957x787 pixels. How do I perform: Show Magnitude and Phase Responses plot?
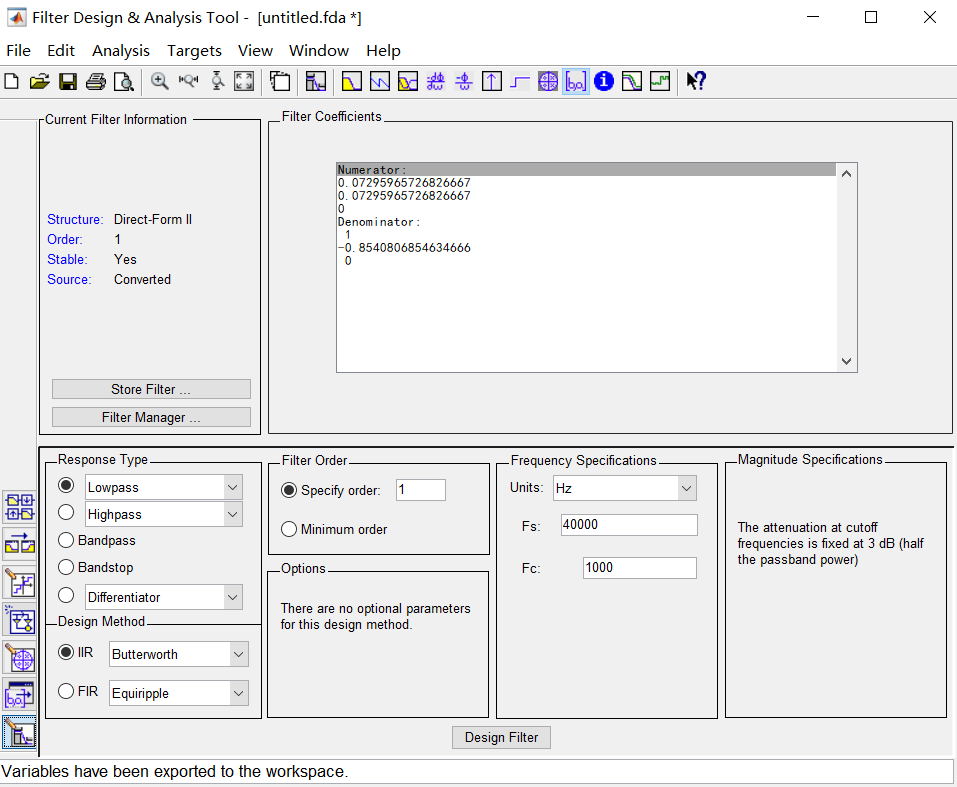pos(408,81)
